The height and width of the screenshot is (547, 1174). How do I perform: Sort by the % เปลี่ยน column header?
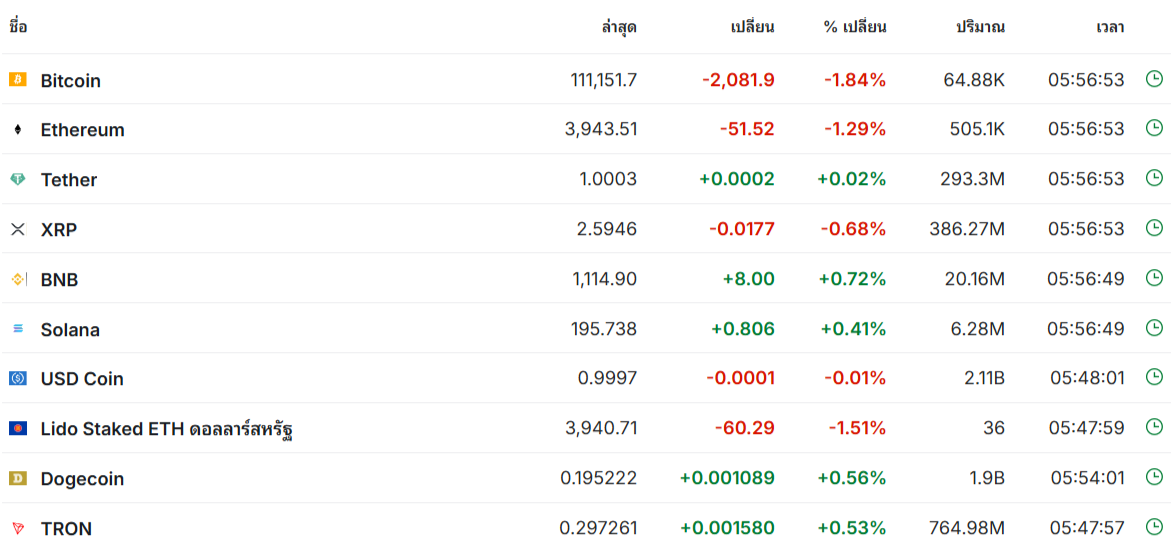tap(855, 27)
